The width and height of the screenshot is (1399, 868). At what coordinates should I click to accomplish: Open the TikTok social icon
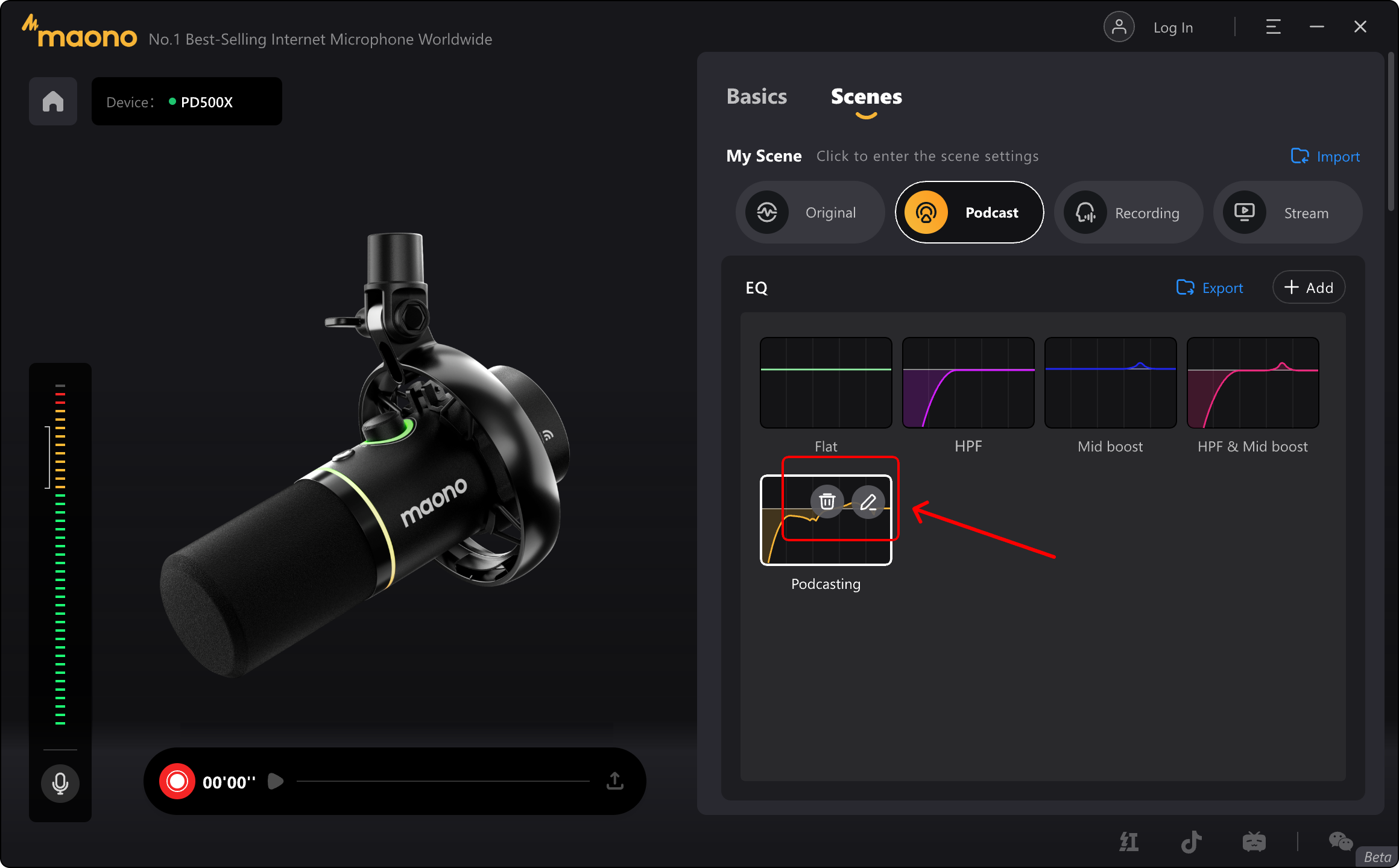tap(1191, 841)
